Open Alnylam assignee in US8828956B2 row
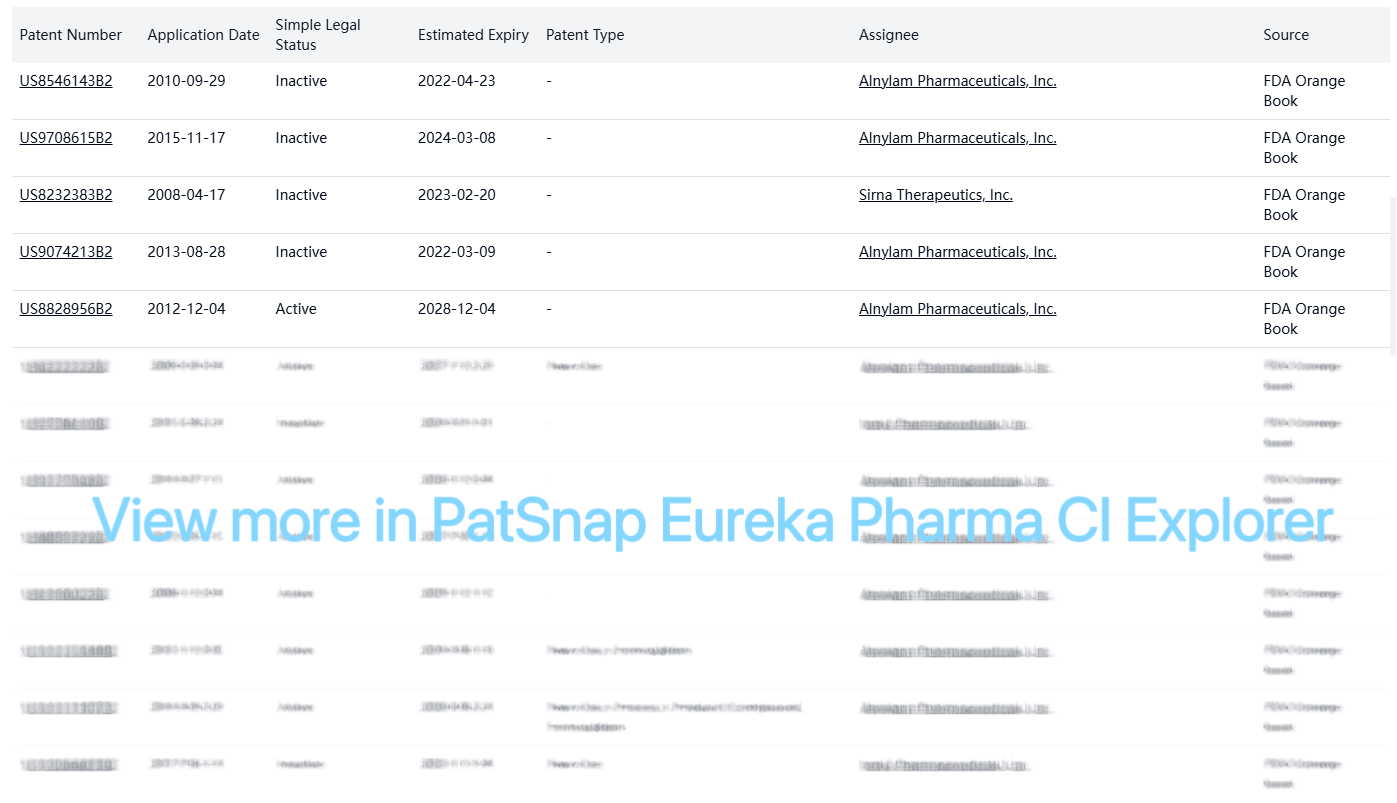 tap(957, 309)
